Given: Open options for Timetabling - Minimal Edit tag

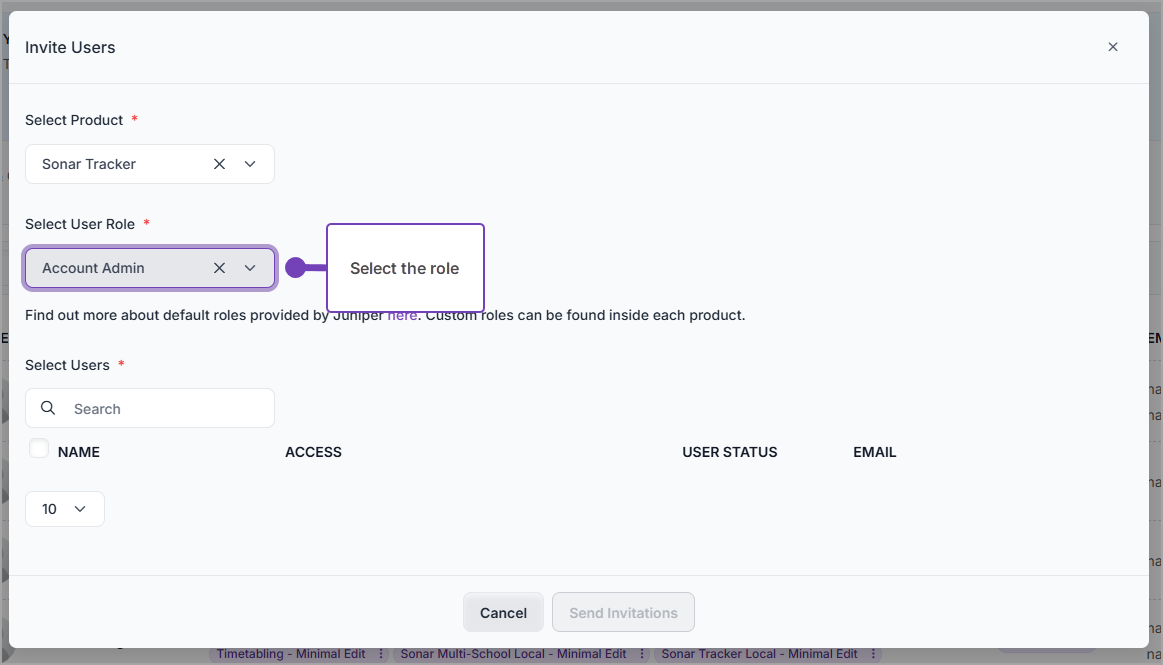Looking at the screenshot, I should [381, 654].
